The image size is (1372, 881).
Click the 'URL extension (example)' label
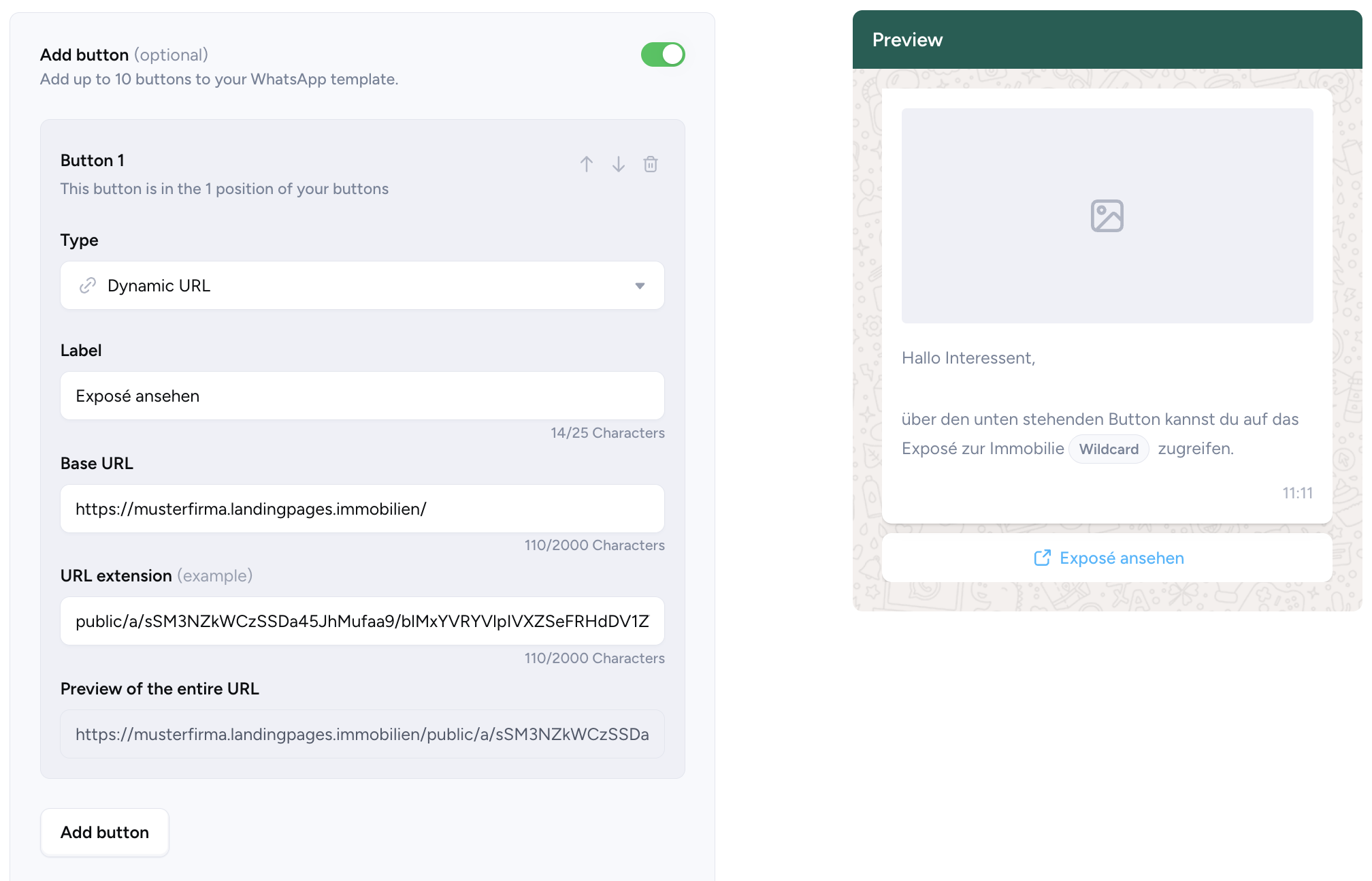click(157, 576)
